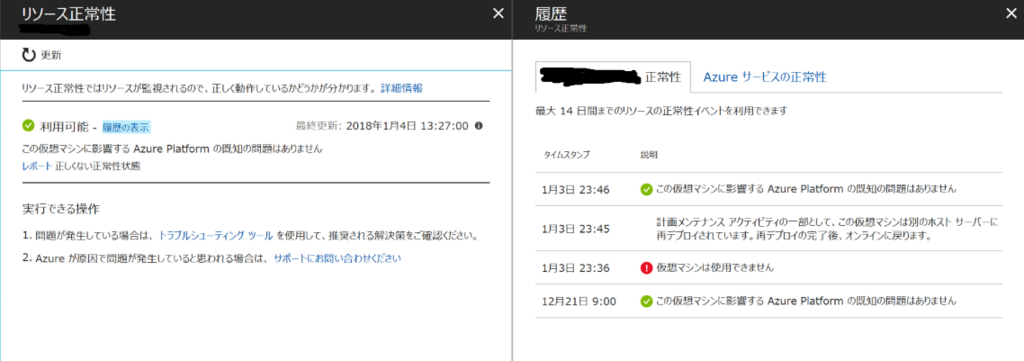
Task: Open the 詳細情報 link
Action: (402, 87)
